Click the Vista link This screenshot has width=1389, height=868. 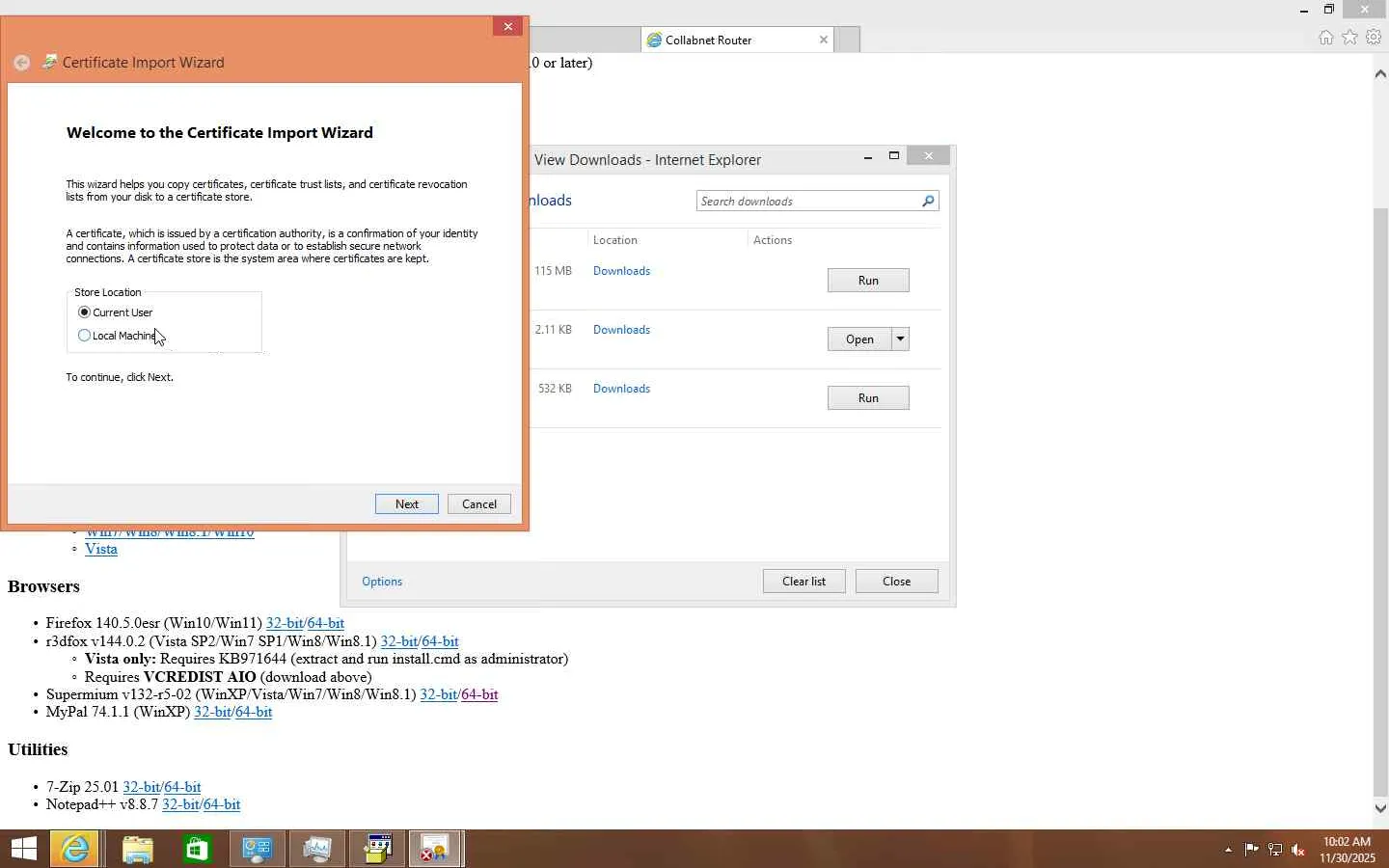coord(101,549)
